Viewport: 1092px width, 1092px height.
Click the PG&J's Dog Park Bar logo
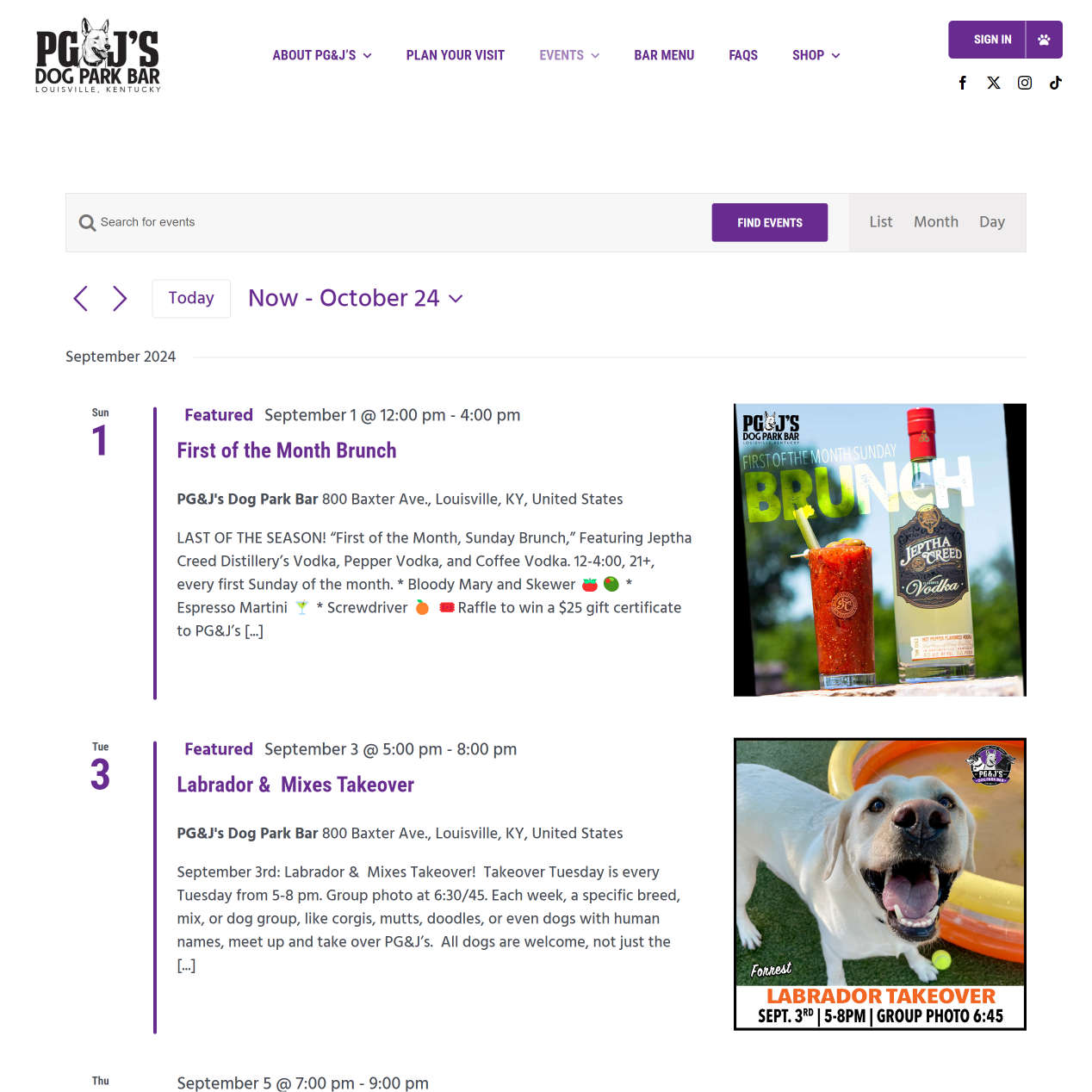tap(98, 56)
